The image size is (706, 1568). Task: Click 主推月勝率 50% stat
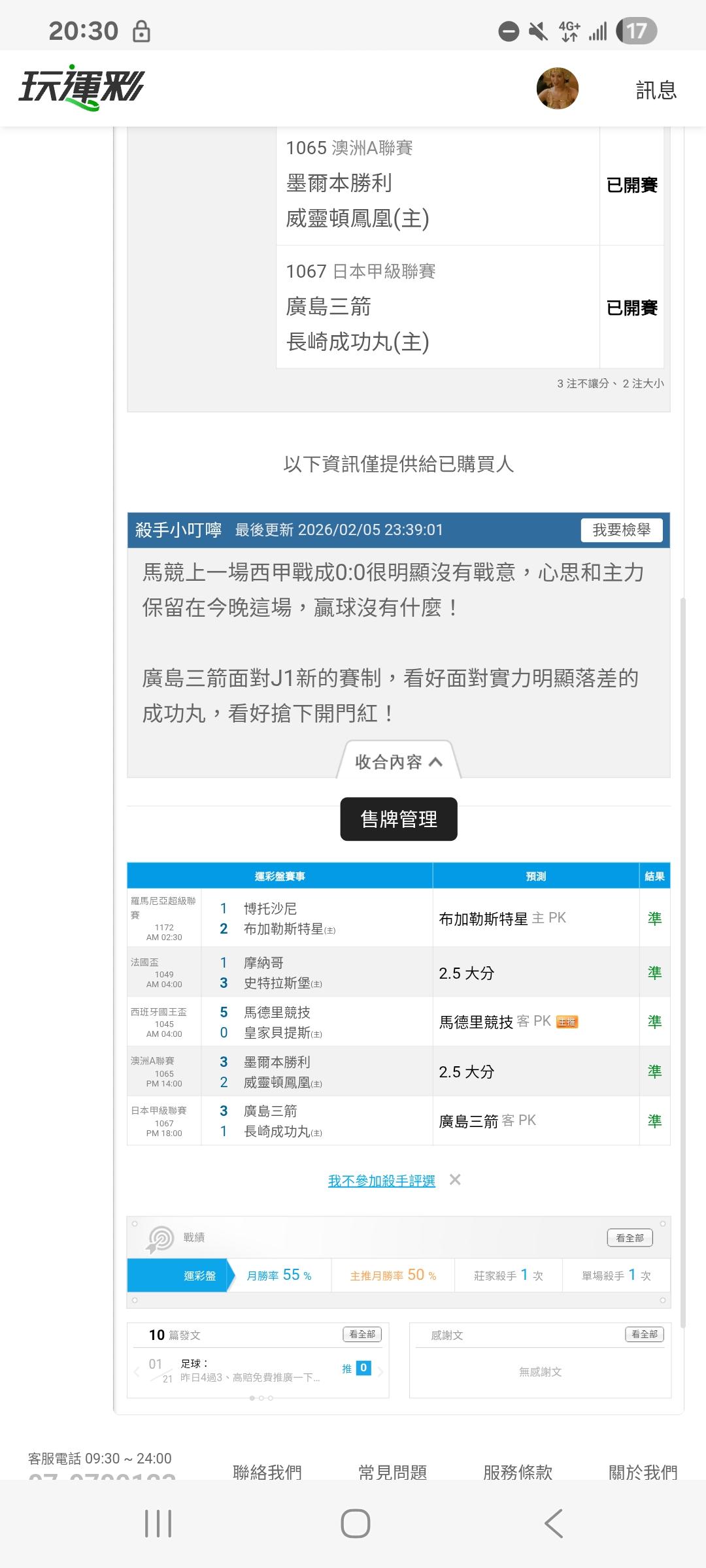coord(393,1275)
